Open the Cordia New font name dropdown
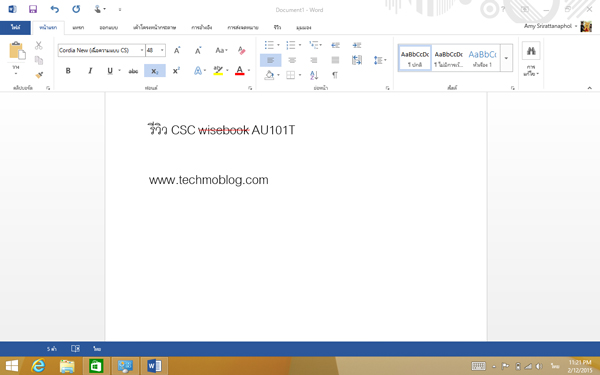Viewport: 600px width, 375px height. pos(142,50)
